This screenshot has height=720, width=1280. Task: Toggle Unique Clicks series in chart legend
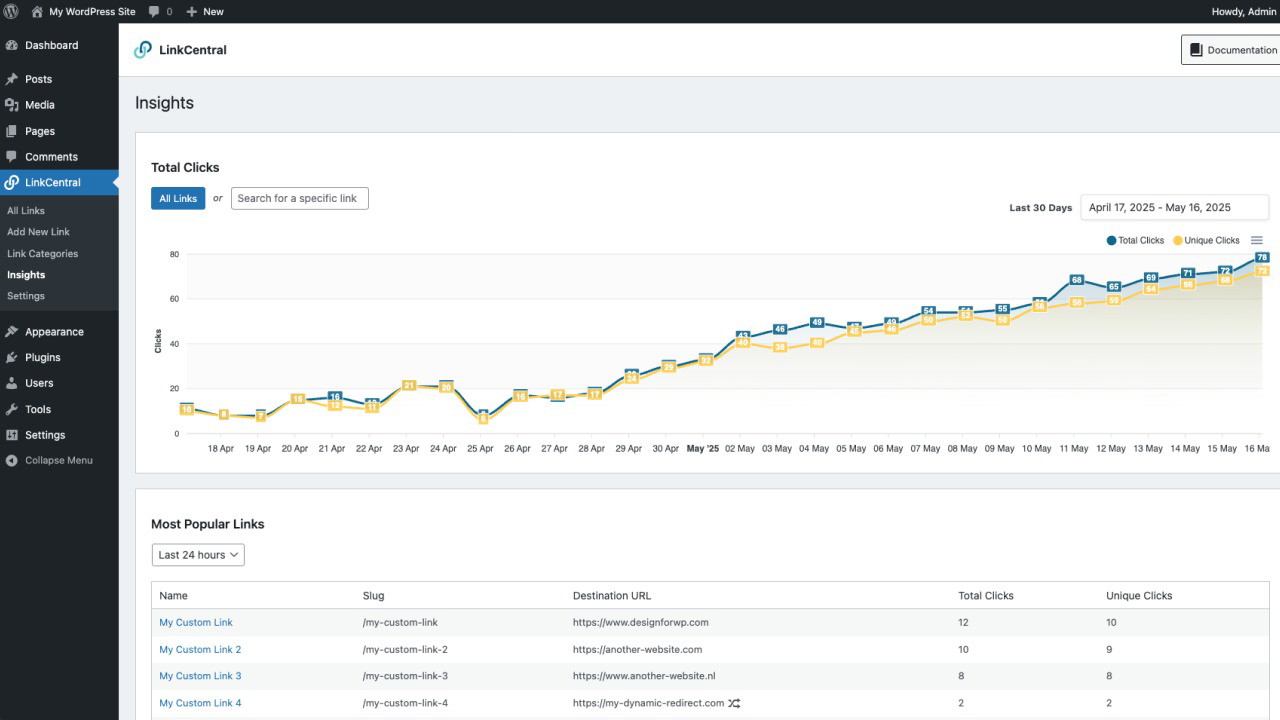pyautogui.click(x=1206, y=240)
